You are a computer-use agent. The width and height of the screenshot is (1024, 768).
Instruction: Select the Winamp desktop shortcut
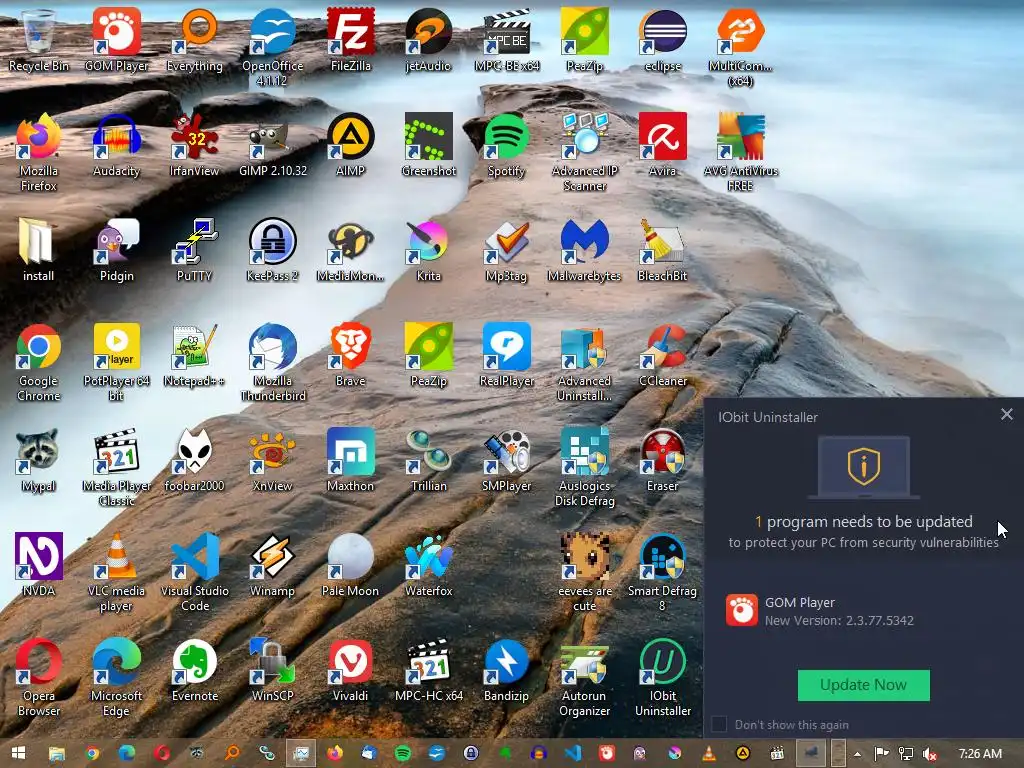272,565
